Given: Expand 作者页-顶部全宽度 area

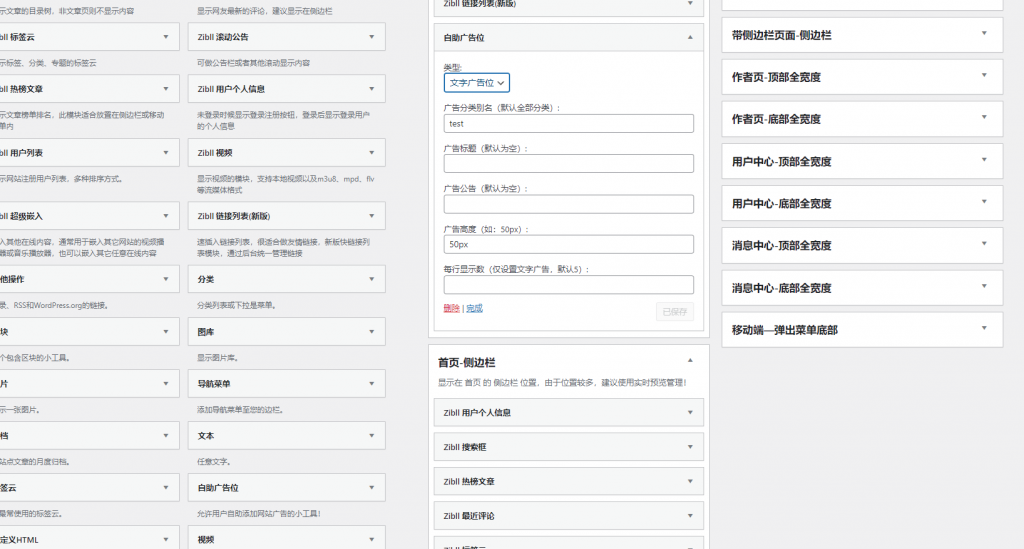Looking at the screenshot, I should pos(984,76).
